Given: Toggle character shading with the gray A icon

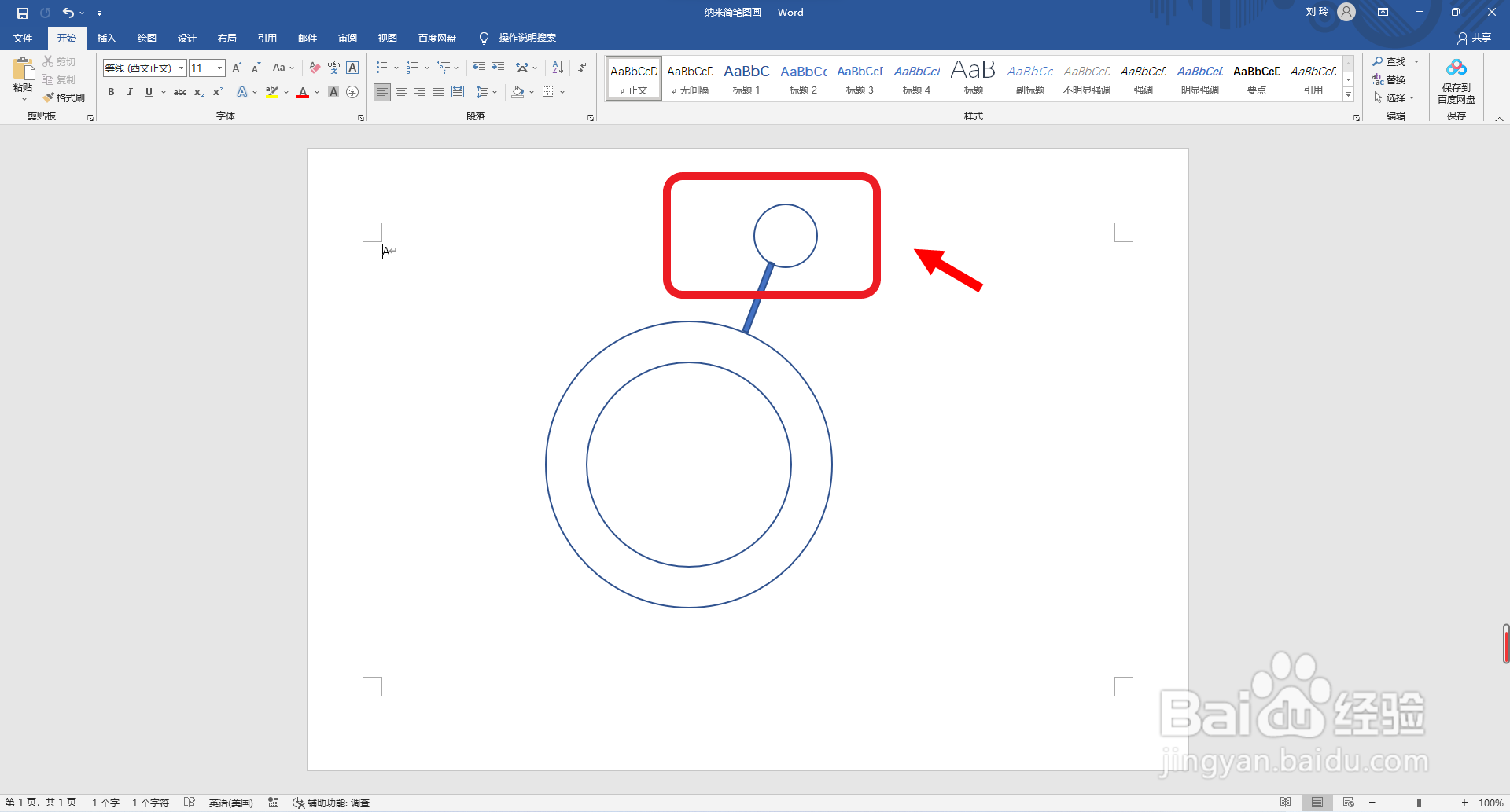Looking at the screenshot, I should (333, 92).
